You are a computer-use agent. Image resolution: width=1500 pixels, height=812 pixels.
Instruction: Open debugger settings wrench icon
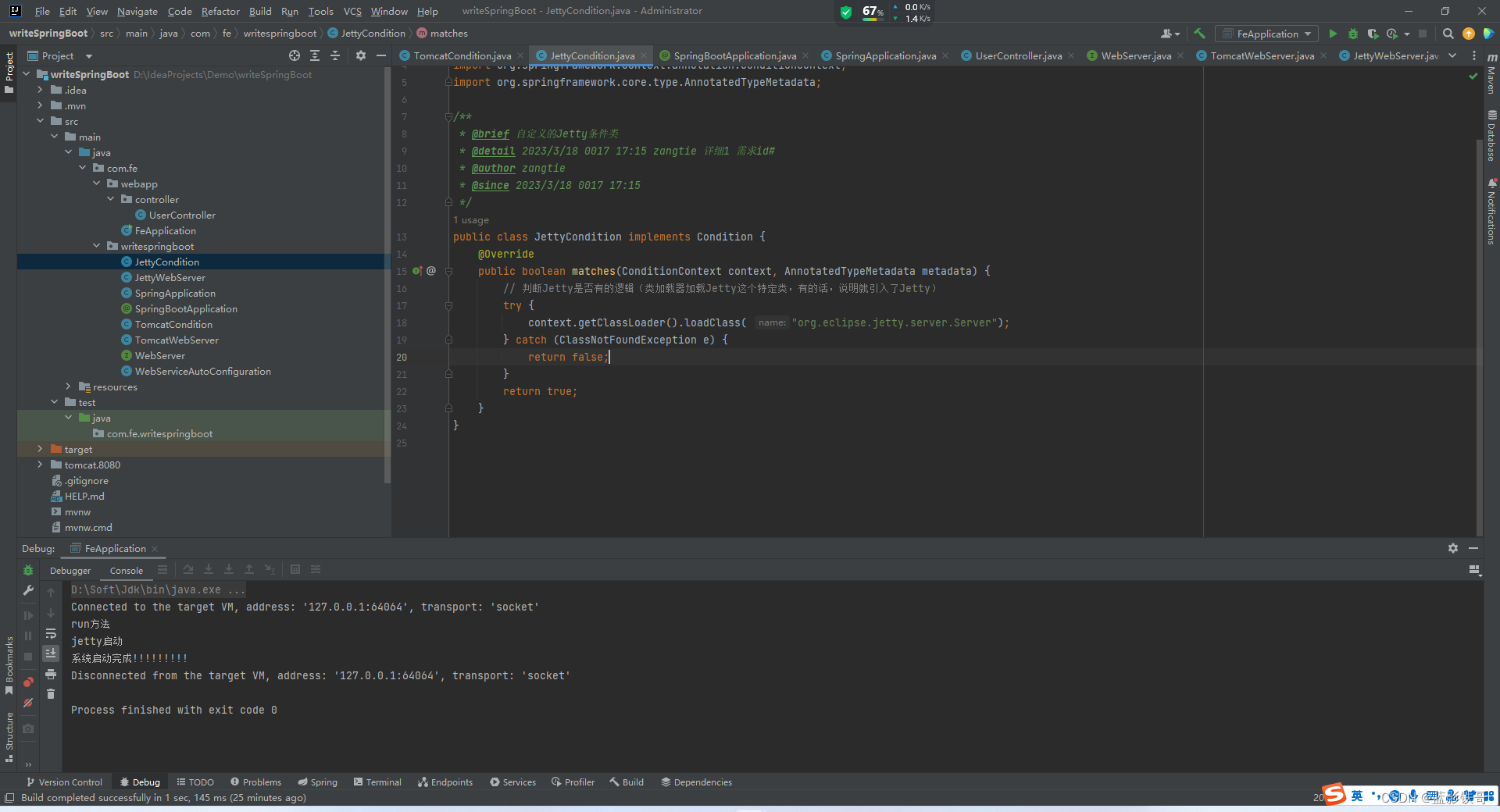[28, 590]
